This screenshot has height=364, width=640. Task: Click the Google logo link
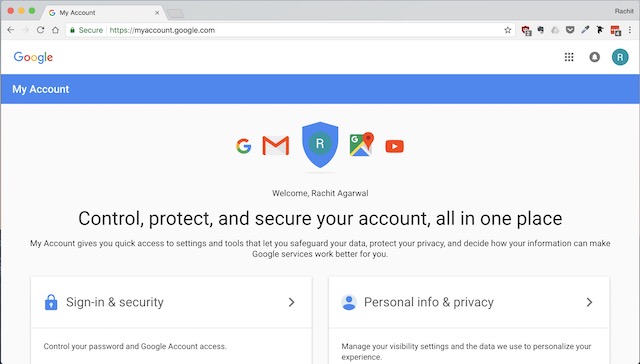click(x=33, y=58)
